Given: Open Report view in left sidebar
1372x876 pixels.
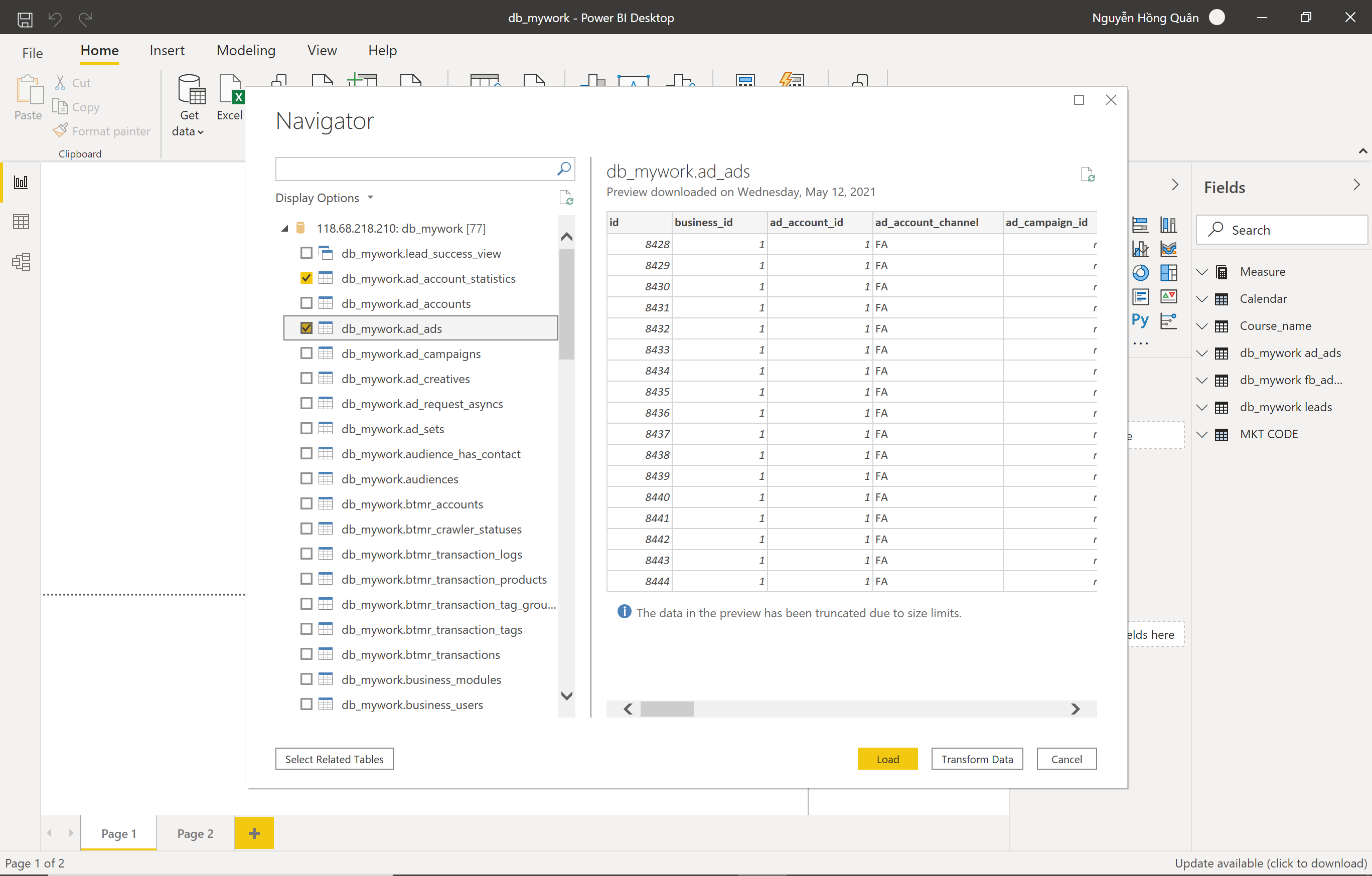Looking at the screenshot, I should coord(21,182).
